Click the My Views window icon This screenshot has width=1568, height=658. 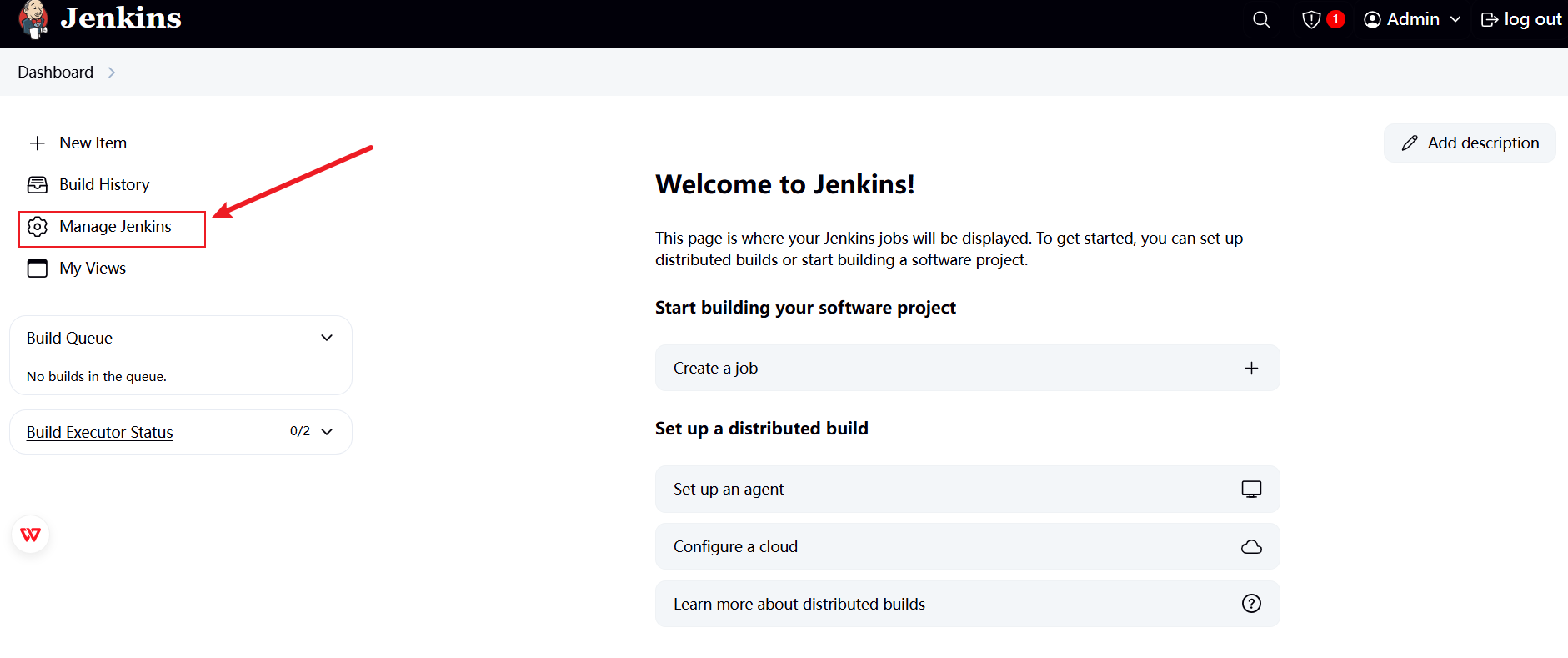coord(38,268)
